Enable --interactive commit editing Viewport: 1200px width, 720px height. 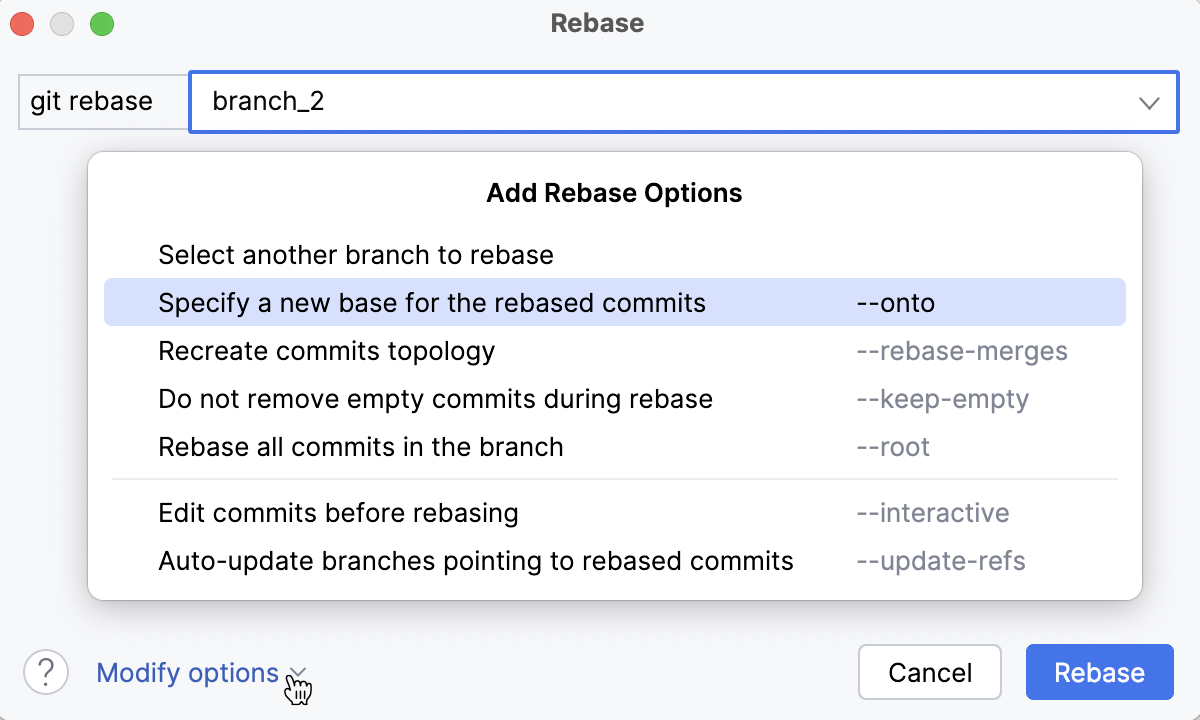614,513
